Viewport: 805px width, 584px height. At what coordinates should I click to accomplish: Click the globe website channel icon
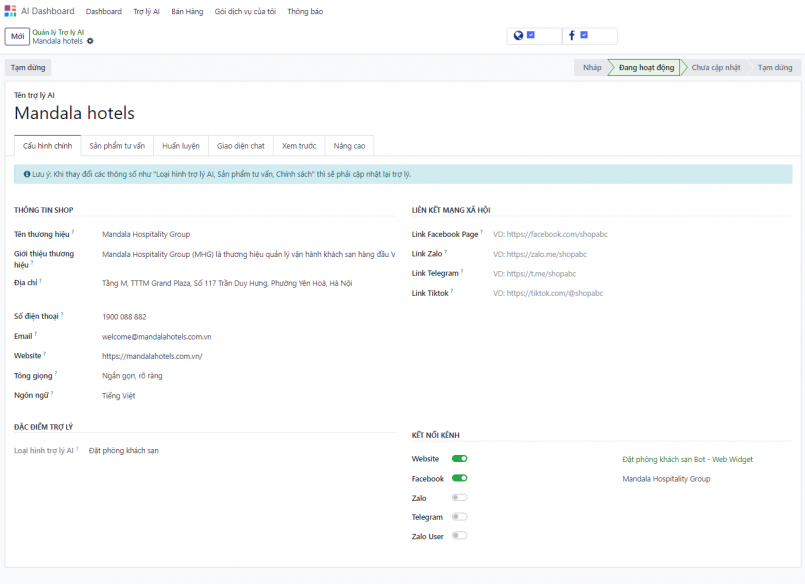tap(518, 35)
